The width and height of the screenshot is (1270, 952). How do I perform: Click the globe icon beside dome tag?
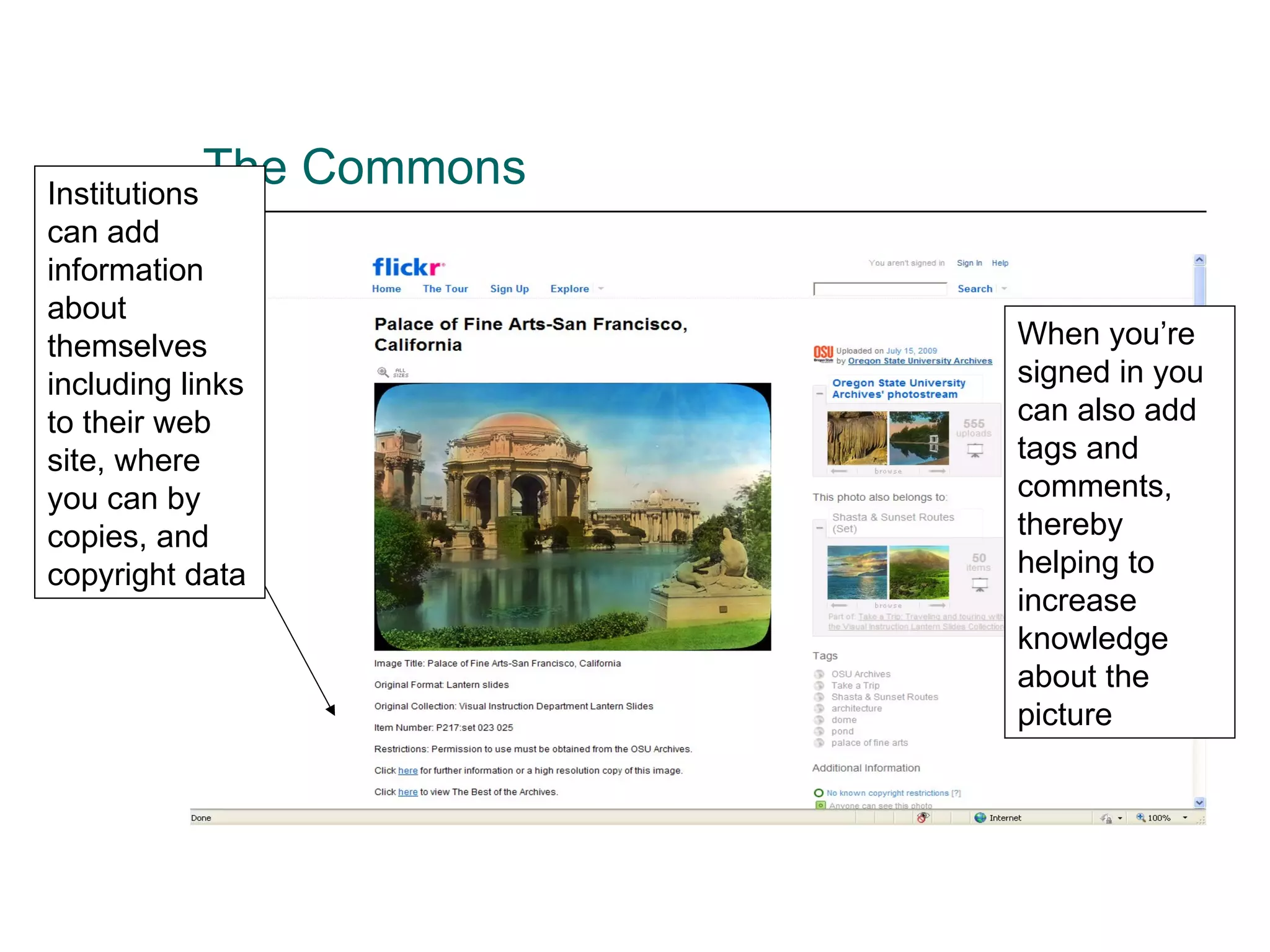pos(819,720)
